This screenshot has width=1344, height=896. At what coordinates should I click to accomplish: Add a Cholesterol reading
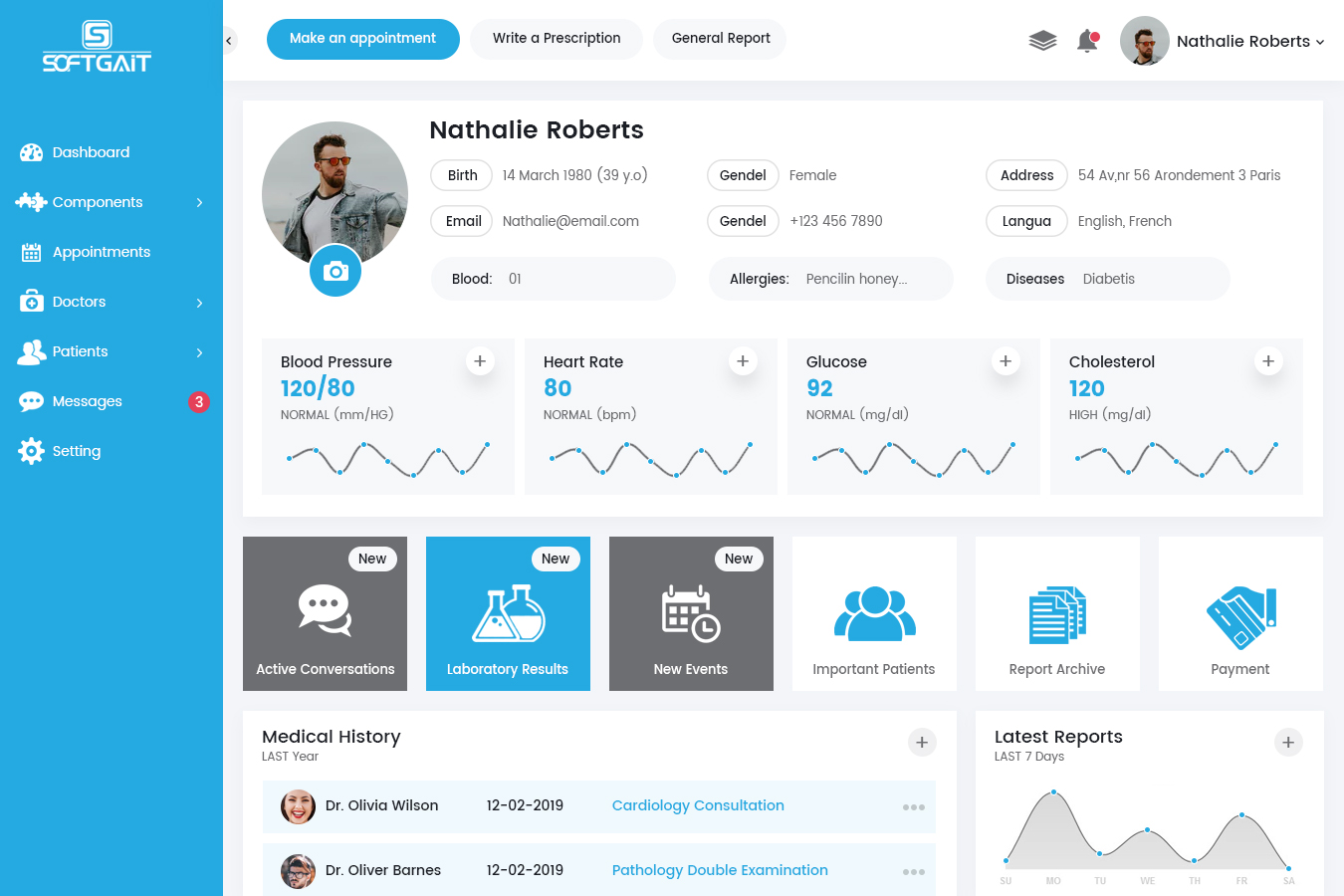[1268, 361]
